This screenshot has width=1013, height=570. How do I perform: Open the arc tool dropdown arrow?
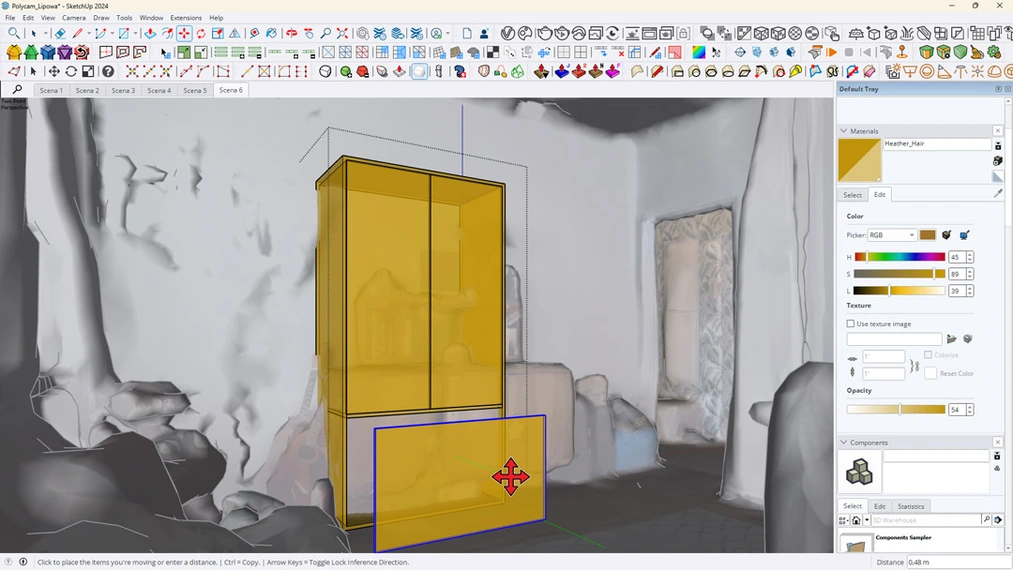[112, 33]
